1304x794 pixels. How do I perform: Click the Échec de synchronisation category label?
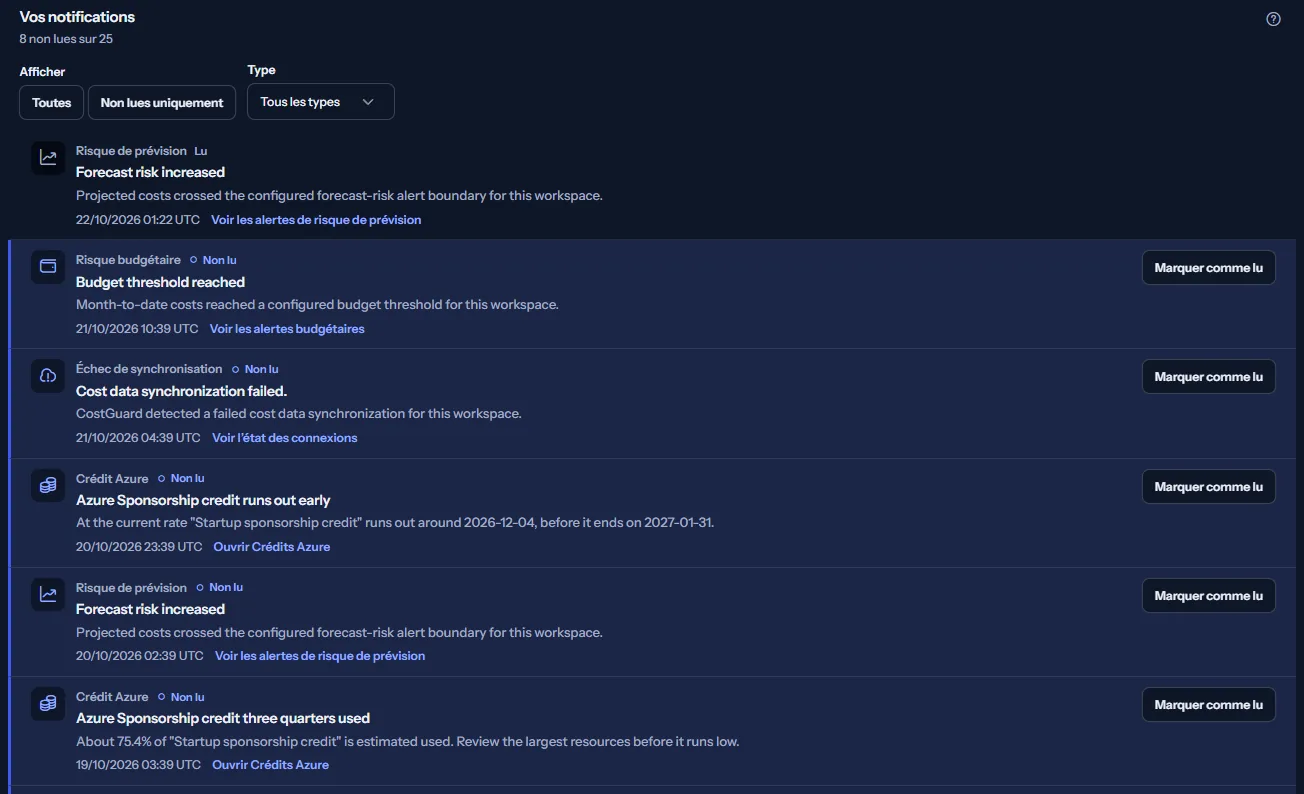click(x=149, y=369)
